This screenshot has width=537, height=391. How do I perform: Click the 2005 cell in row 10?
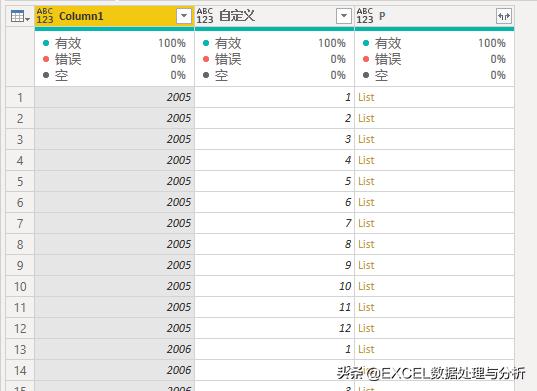[114, 286]
